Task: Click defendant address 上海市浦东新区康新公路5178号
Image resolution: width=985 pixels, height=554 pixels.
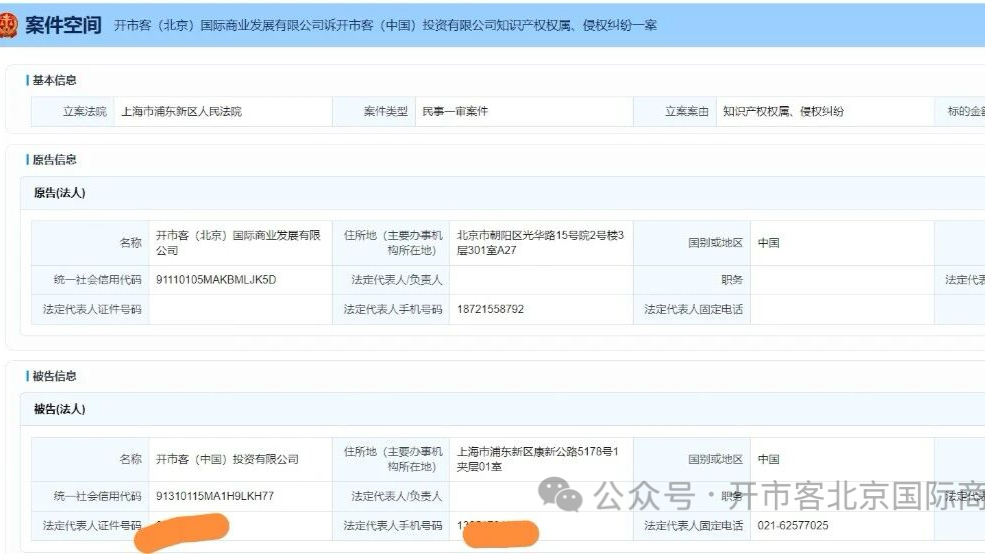Action: pos(538,459)
